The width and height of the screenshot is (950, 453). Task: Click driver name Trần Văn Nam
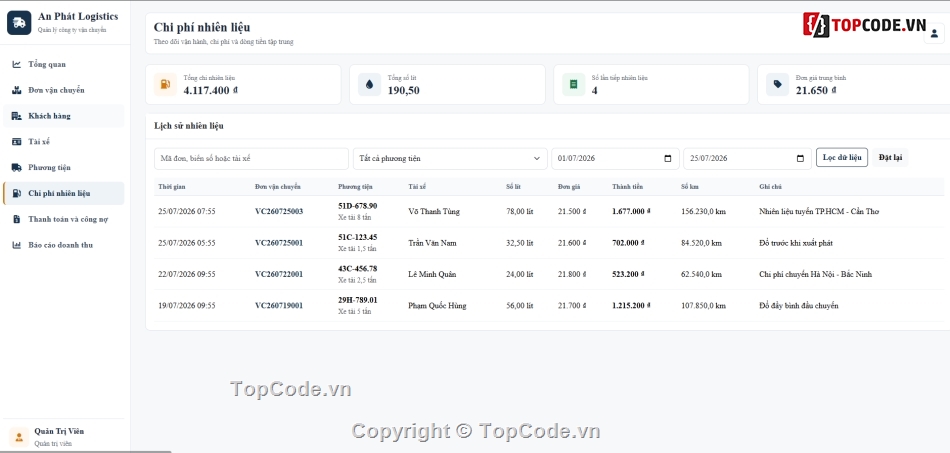(433, 243)
